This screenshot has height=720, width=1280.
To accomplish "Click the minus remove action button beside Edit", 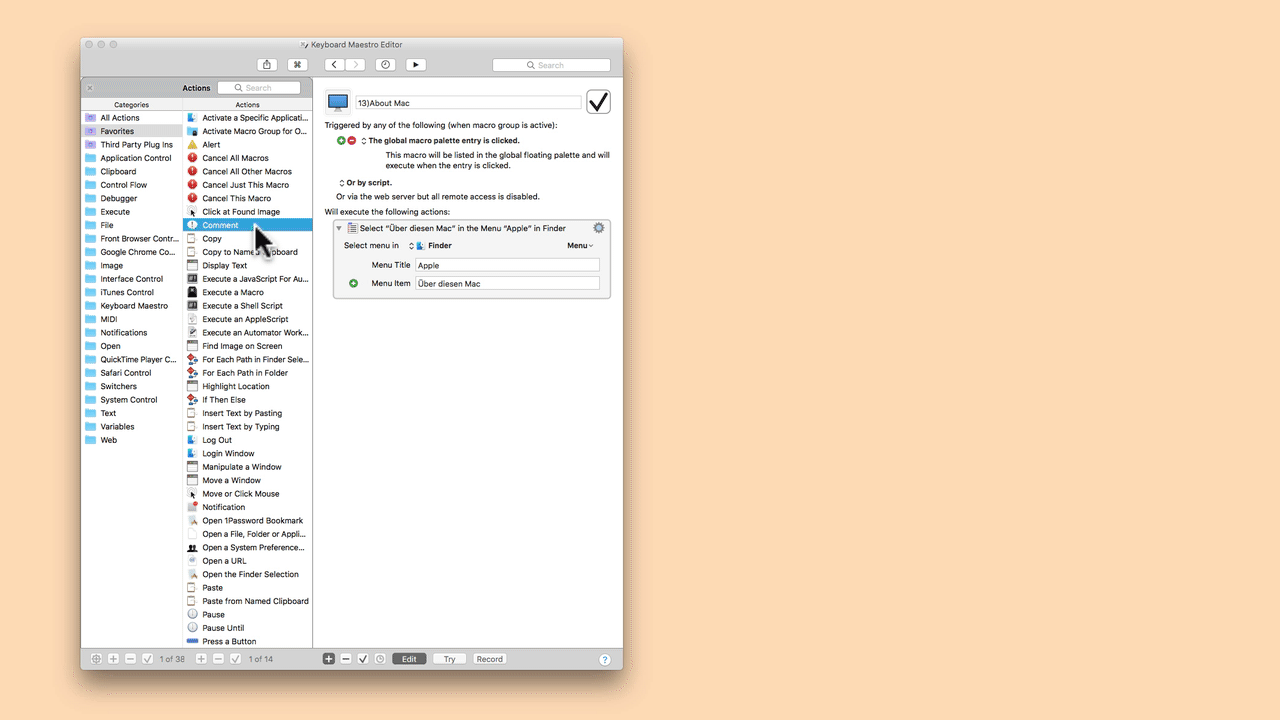I will (x=346, y=659).
